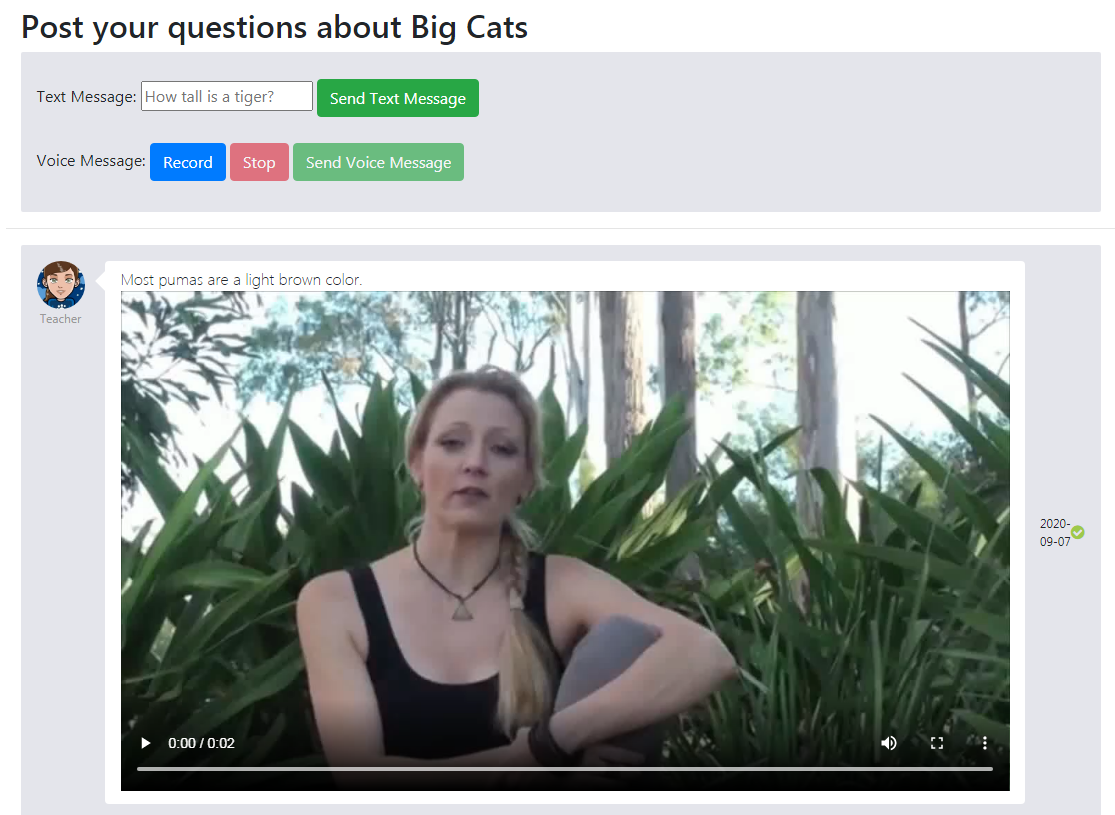Click the video time display 0:00 / 0:02

pyautogui.click(x=201, y=743)
